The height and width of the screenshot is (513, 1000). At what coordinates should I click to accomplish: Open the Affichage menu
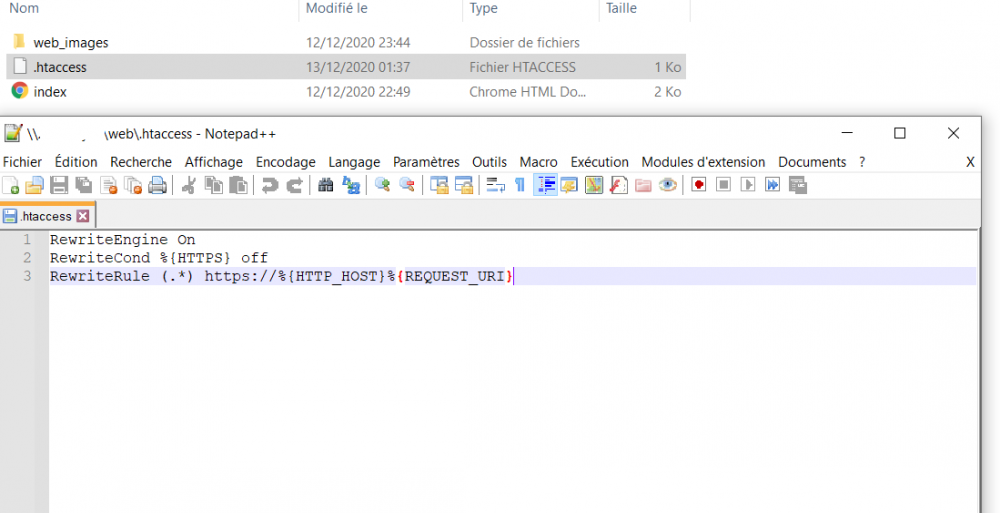pos(214,162)
